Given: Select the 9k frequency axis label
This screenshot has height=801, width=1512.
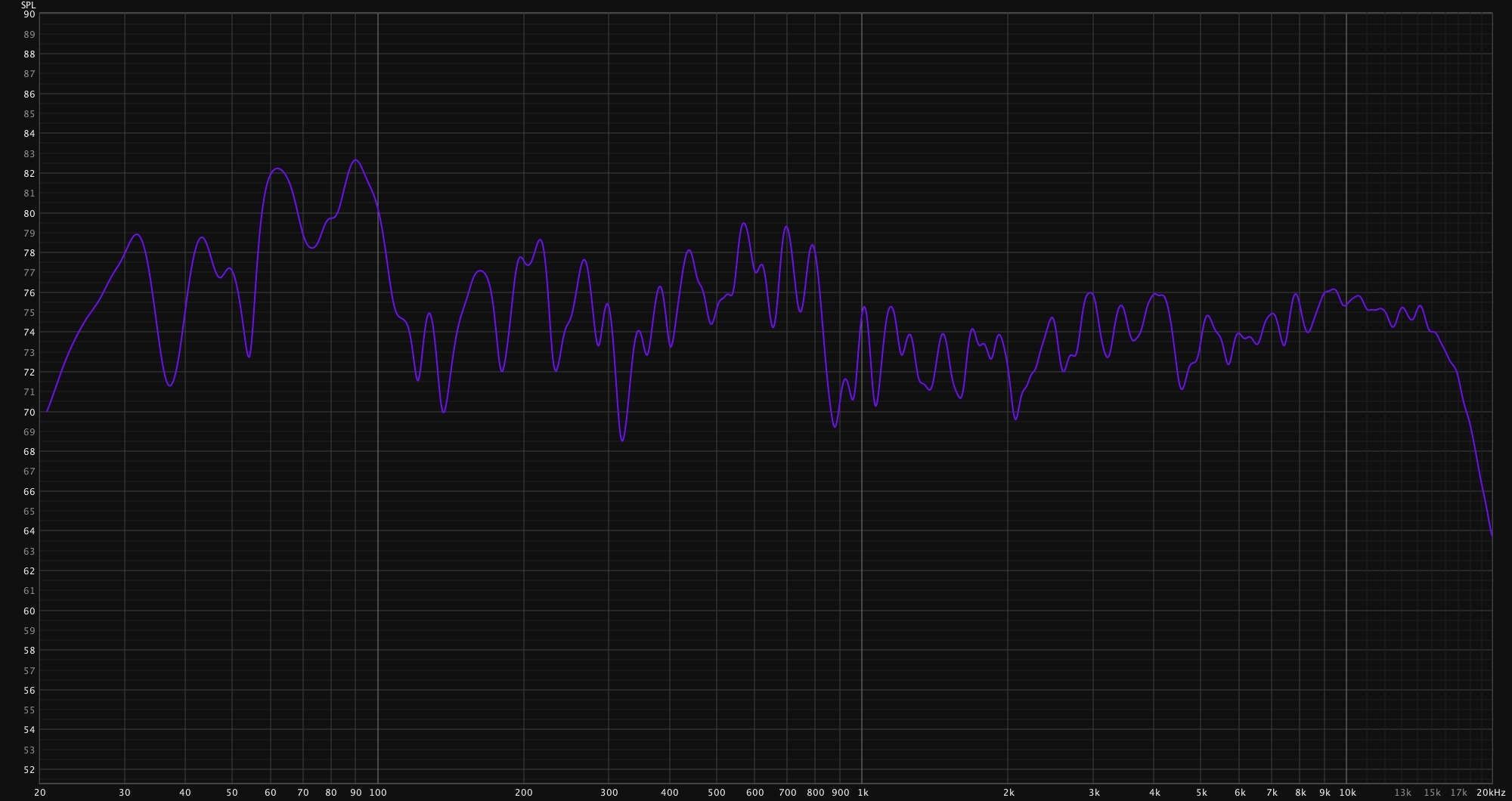Looking at the screenshot, I should point(1325,793).
